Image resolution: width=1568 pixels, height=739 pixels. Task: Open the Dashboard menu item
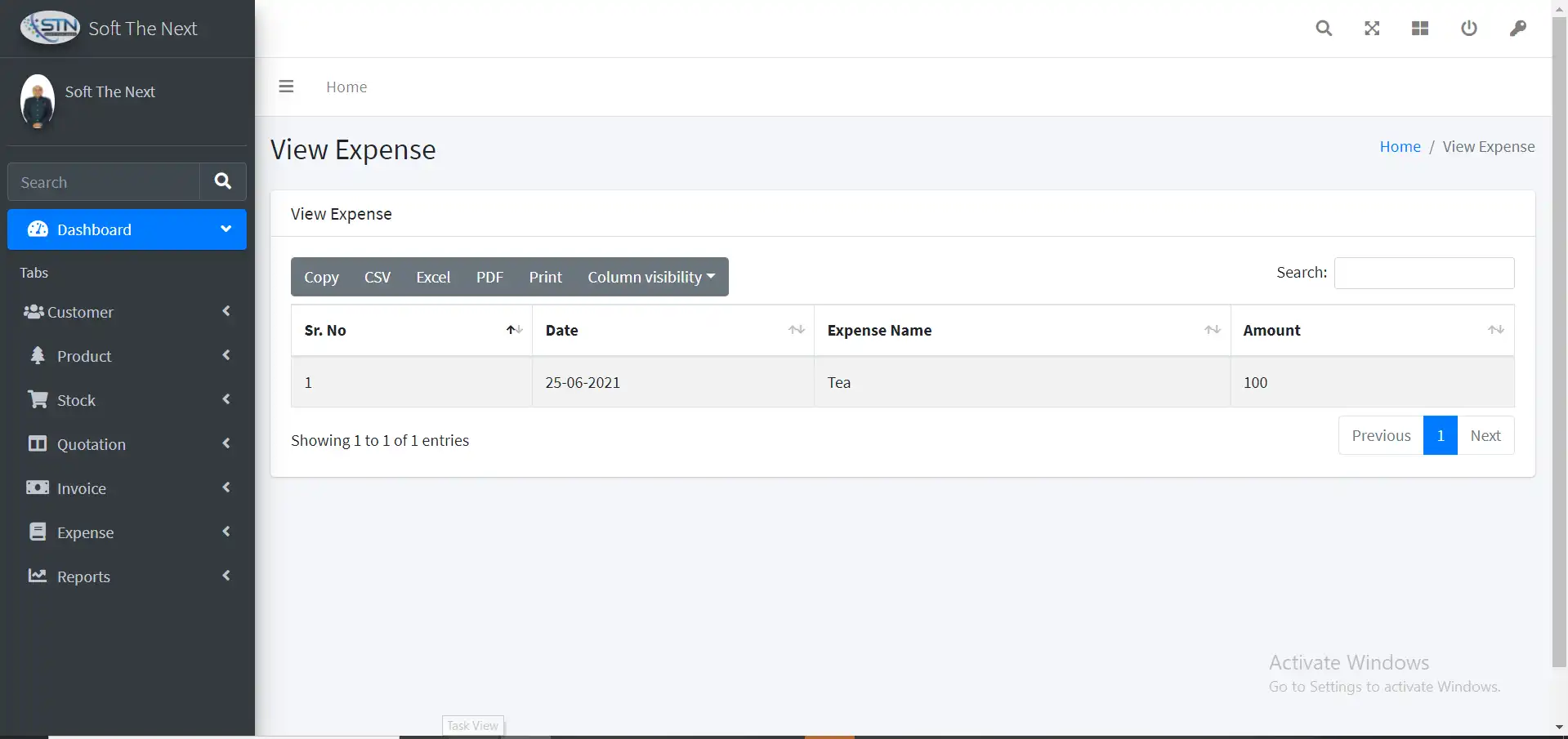127,229
